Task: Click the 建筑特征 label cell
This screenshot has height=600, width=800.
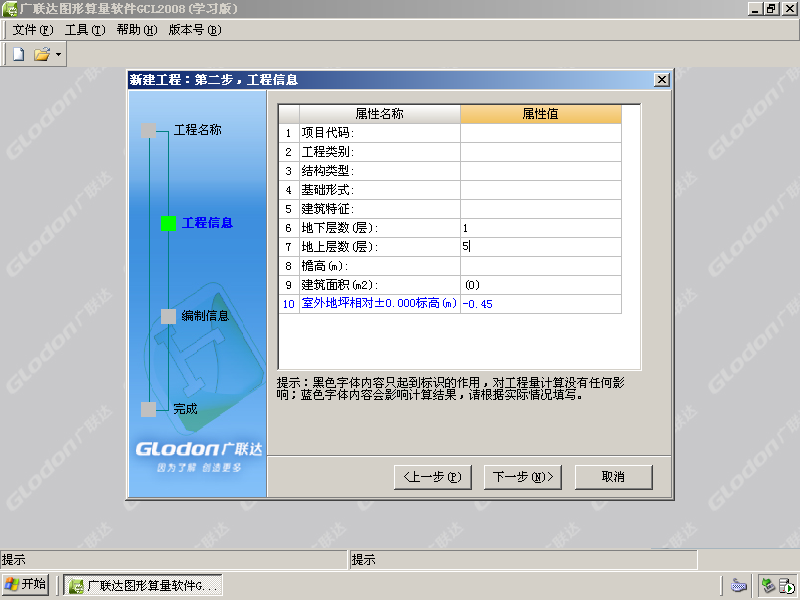Action: point(380,209)
